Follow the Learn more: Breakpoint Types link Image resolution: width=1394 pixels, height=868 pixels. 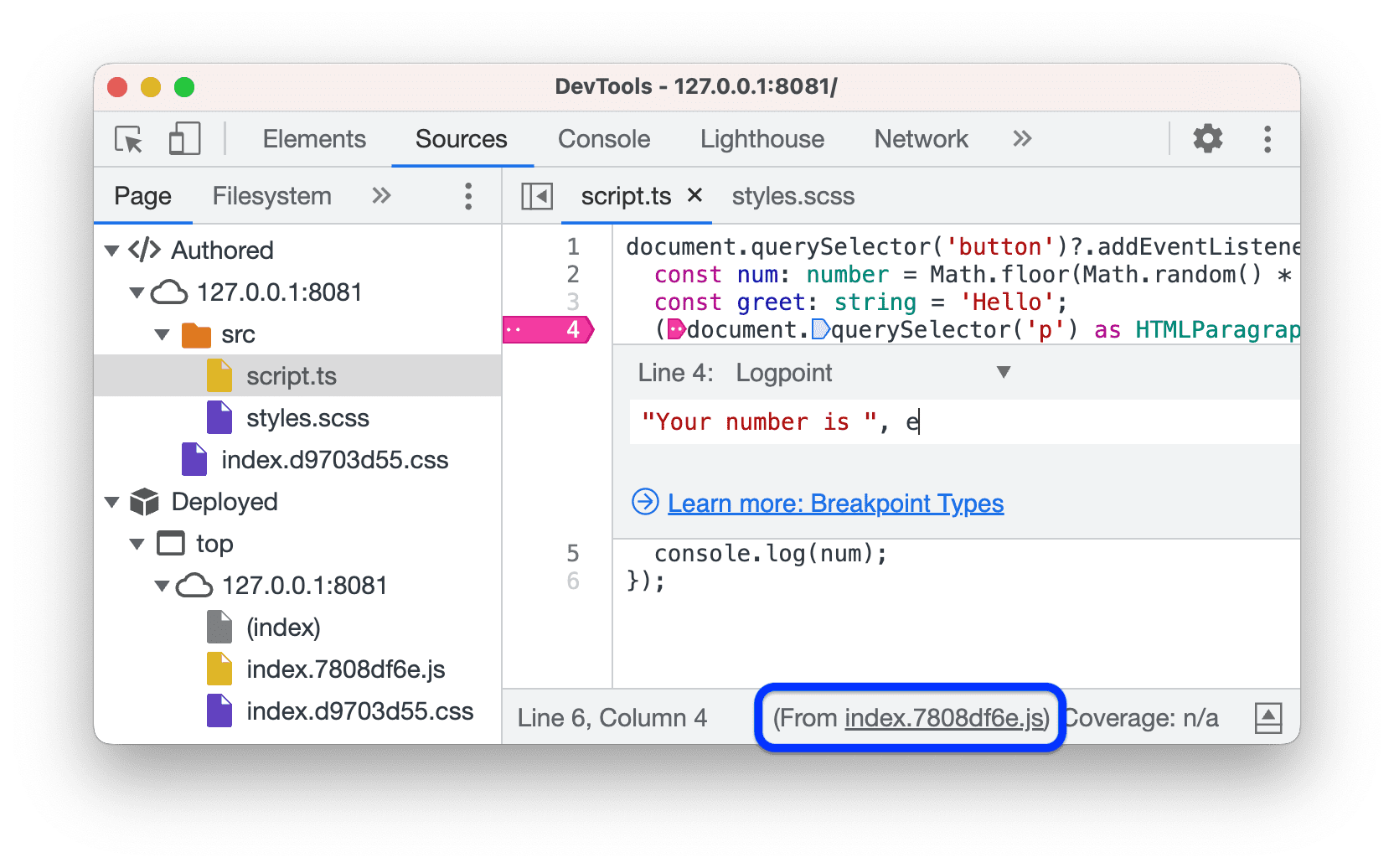(834, 503)
